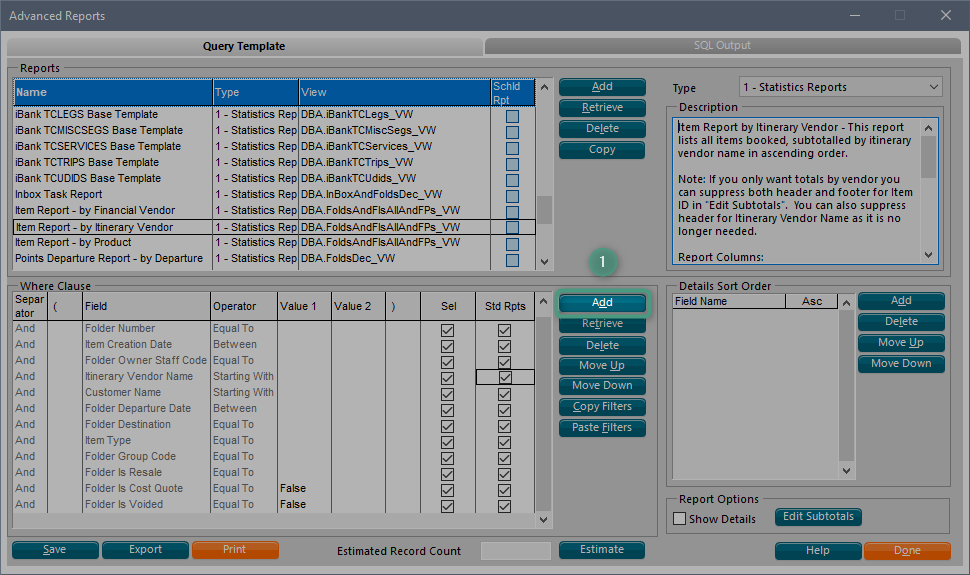
Task: Select the Item Report - by Product row
Action: point(274,243)
